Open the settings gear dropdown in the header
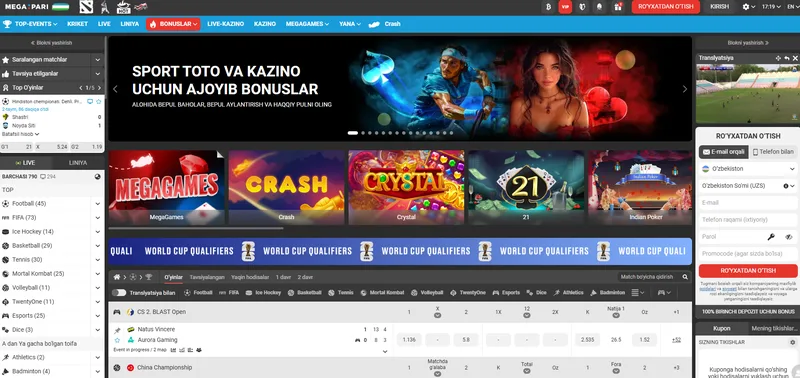Viewport: 800px width, 378px height. point(748,7)
